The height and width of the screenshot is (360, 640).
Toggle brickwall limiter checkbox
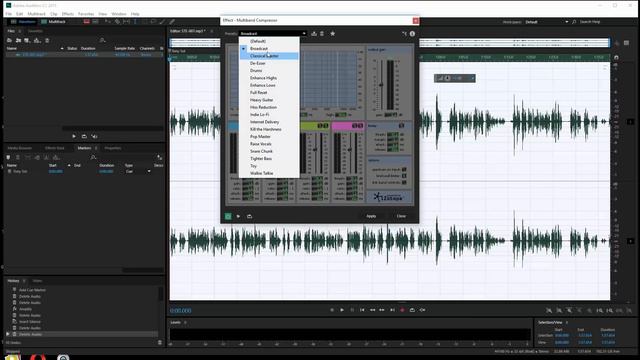tap(404, 176)
